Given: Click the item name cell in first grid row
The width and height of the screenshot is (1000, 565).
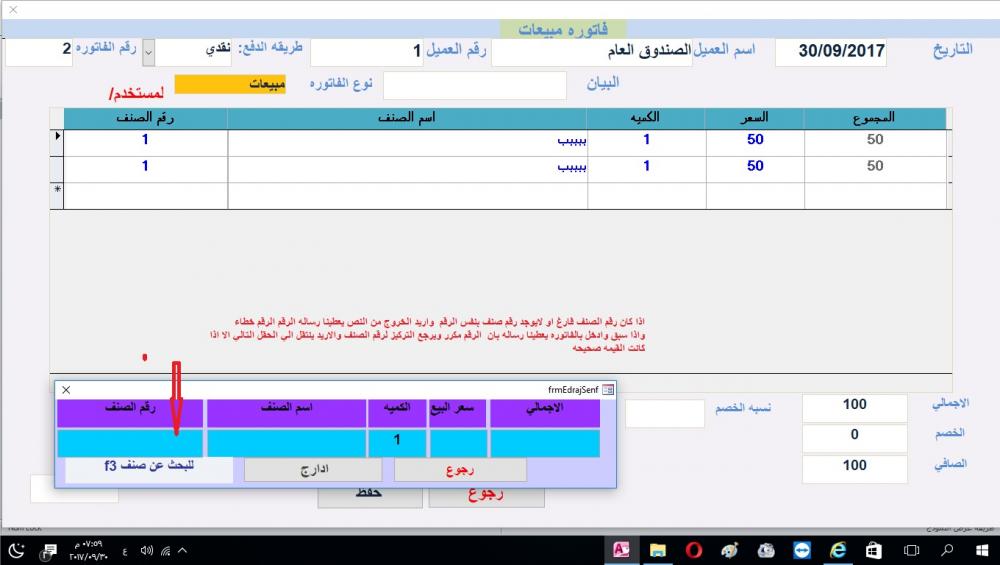Looking at the screenshot, I should [408, 142].
